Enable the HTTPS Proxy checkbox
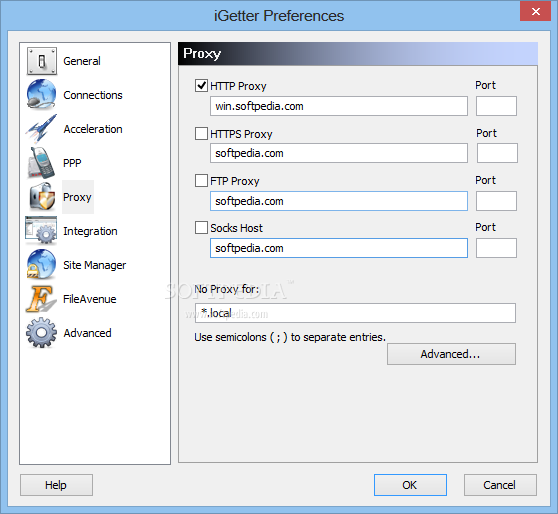This screenshot has height=514, width=558. (201, 133)
